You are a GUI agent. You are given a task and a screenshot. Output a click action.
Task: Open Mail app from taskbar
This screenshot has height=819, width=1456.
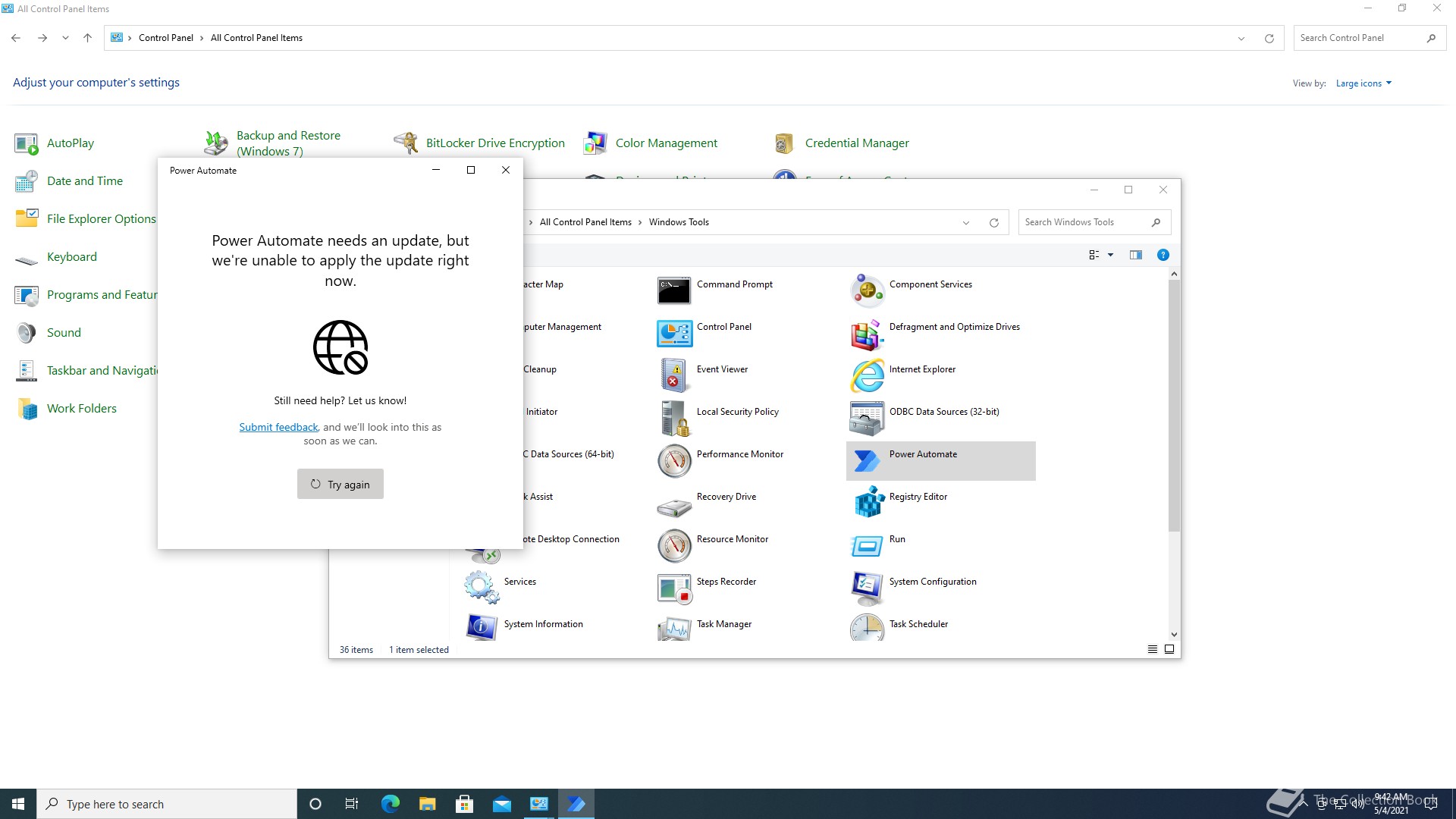point(501,804)
